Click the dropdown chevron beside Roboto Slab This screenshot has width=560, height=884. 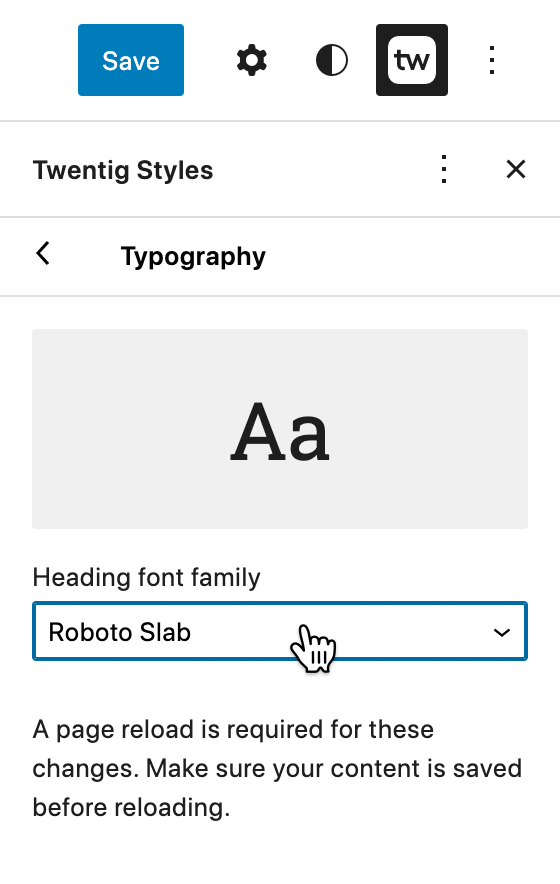pos(501,633)
